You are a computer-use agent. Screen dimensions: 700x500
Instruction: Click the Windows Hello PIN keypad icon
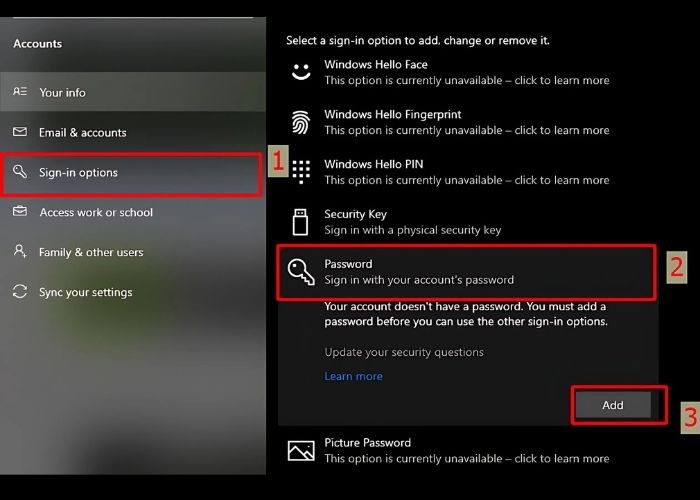click(301, 172)
